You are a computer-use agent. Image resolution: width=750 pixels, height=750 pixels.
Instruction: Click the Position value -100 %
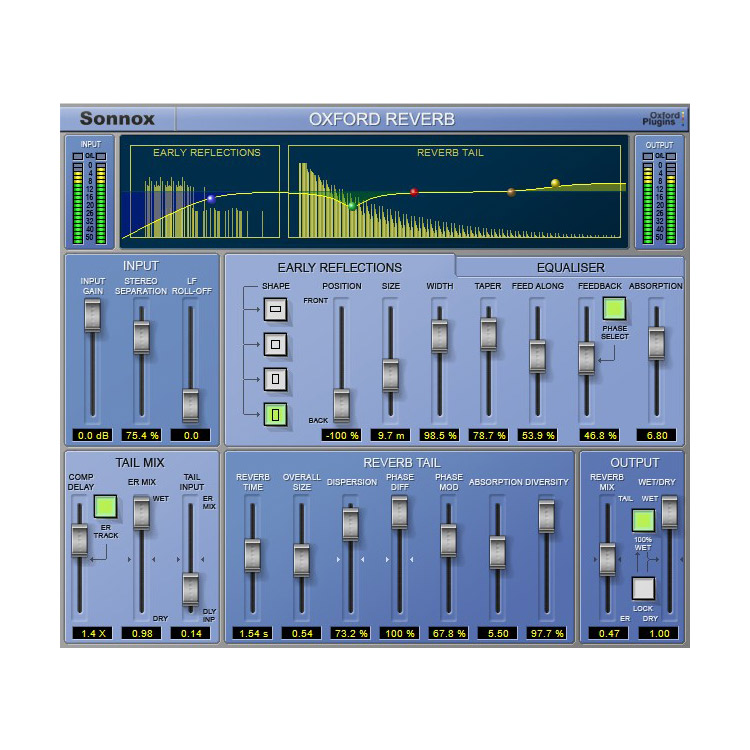point(342,435)
